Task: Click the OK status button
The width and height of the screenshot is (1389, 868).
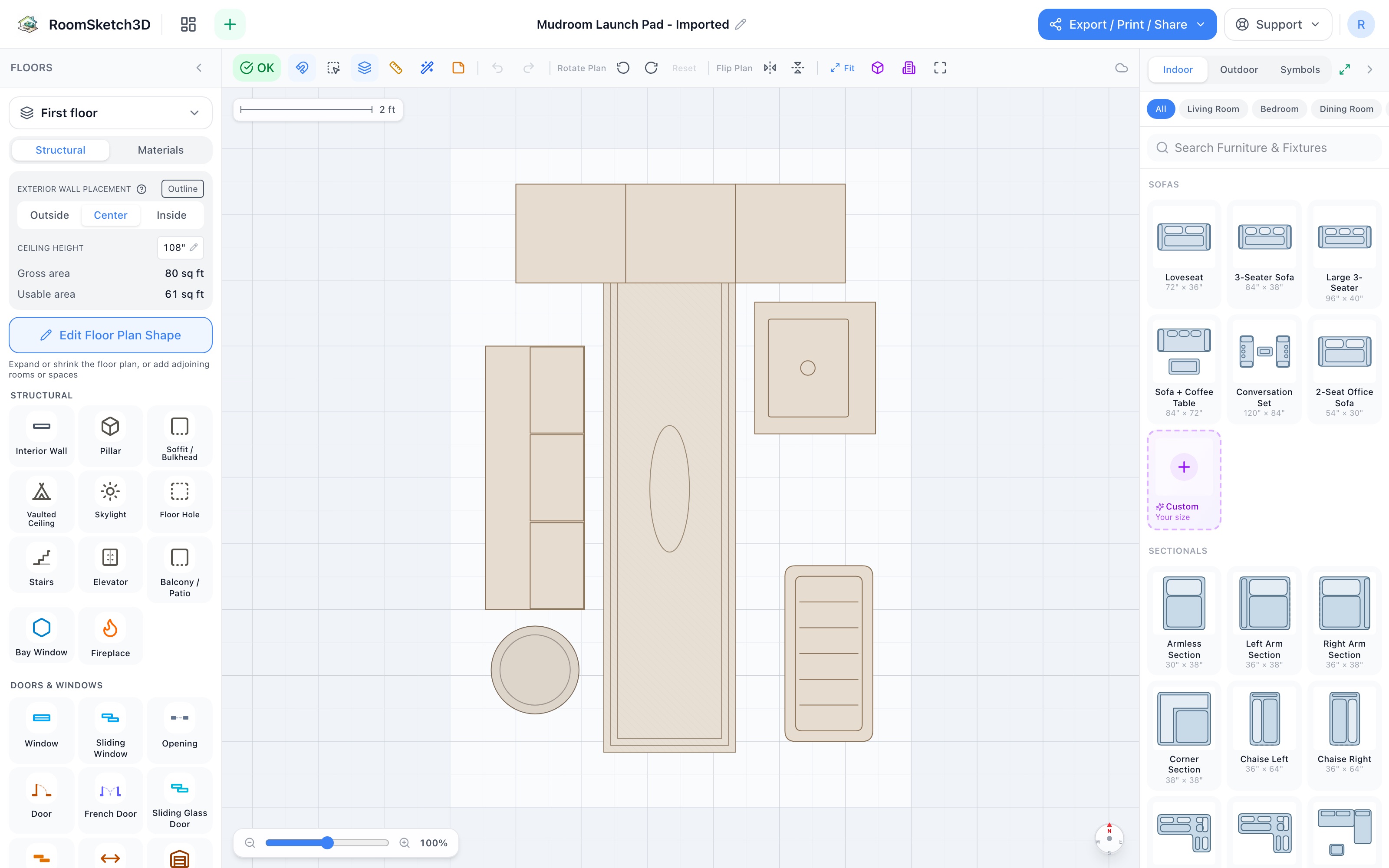Action: pyautogui.click(x=257, y=68)
